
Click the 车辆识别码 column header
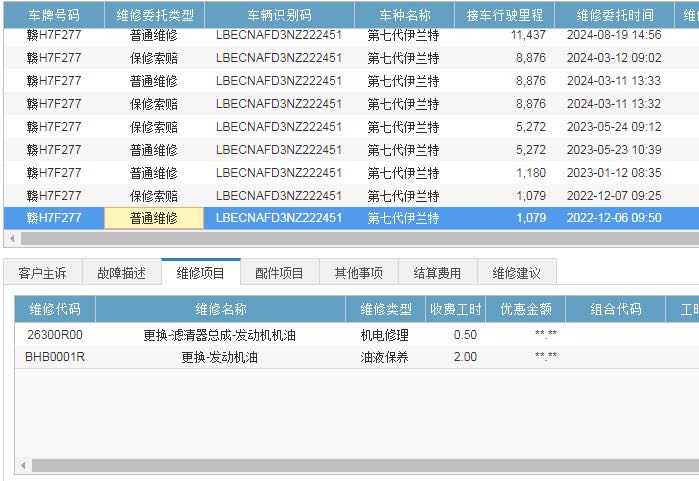click(x=279, y=15)
